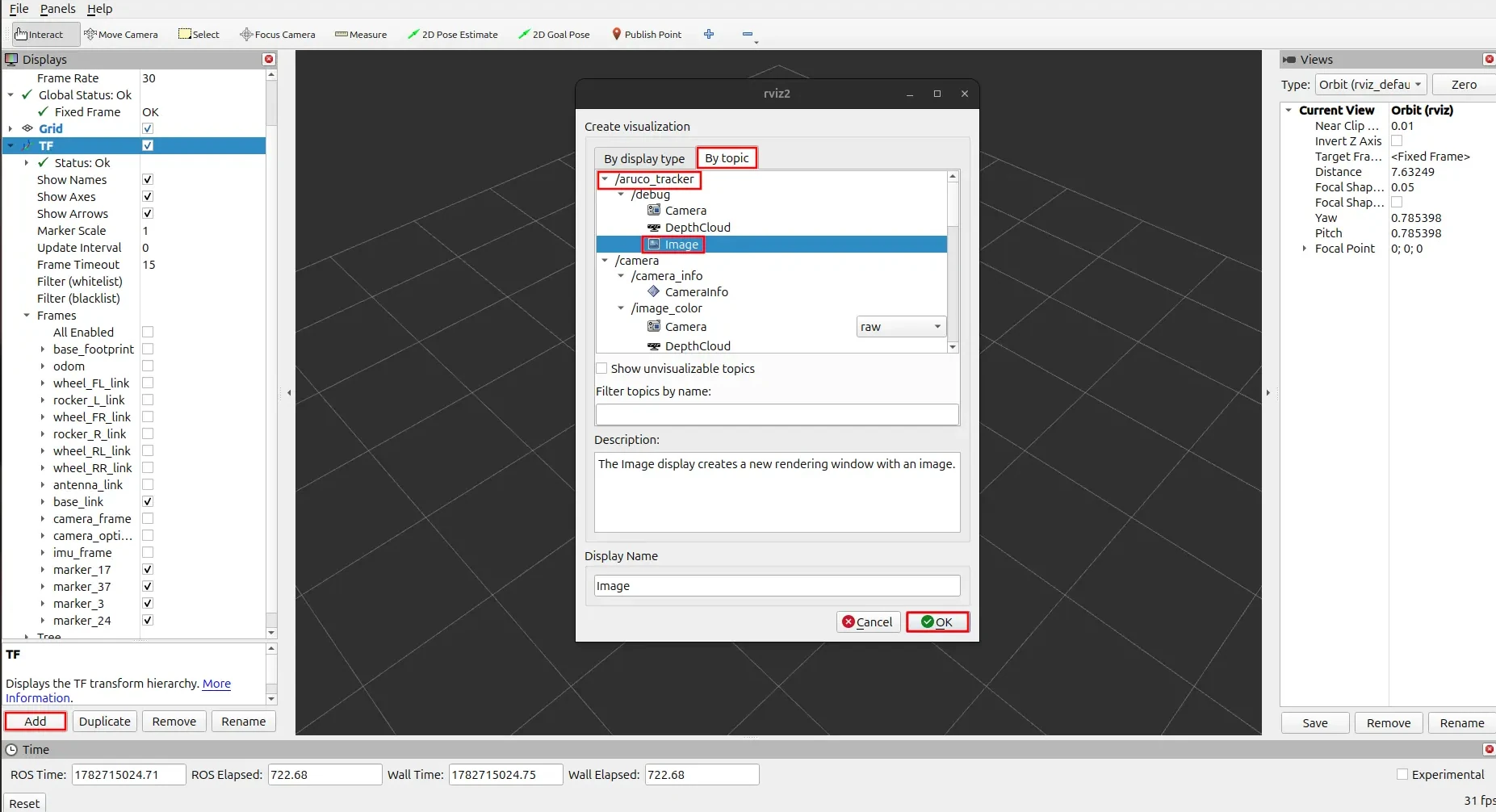
Task: Open the File menu
Action: pyautogui.click(x=19, y=9)
